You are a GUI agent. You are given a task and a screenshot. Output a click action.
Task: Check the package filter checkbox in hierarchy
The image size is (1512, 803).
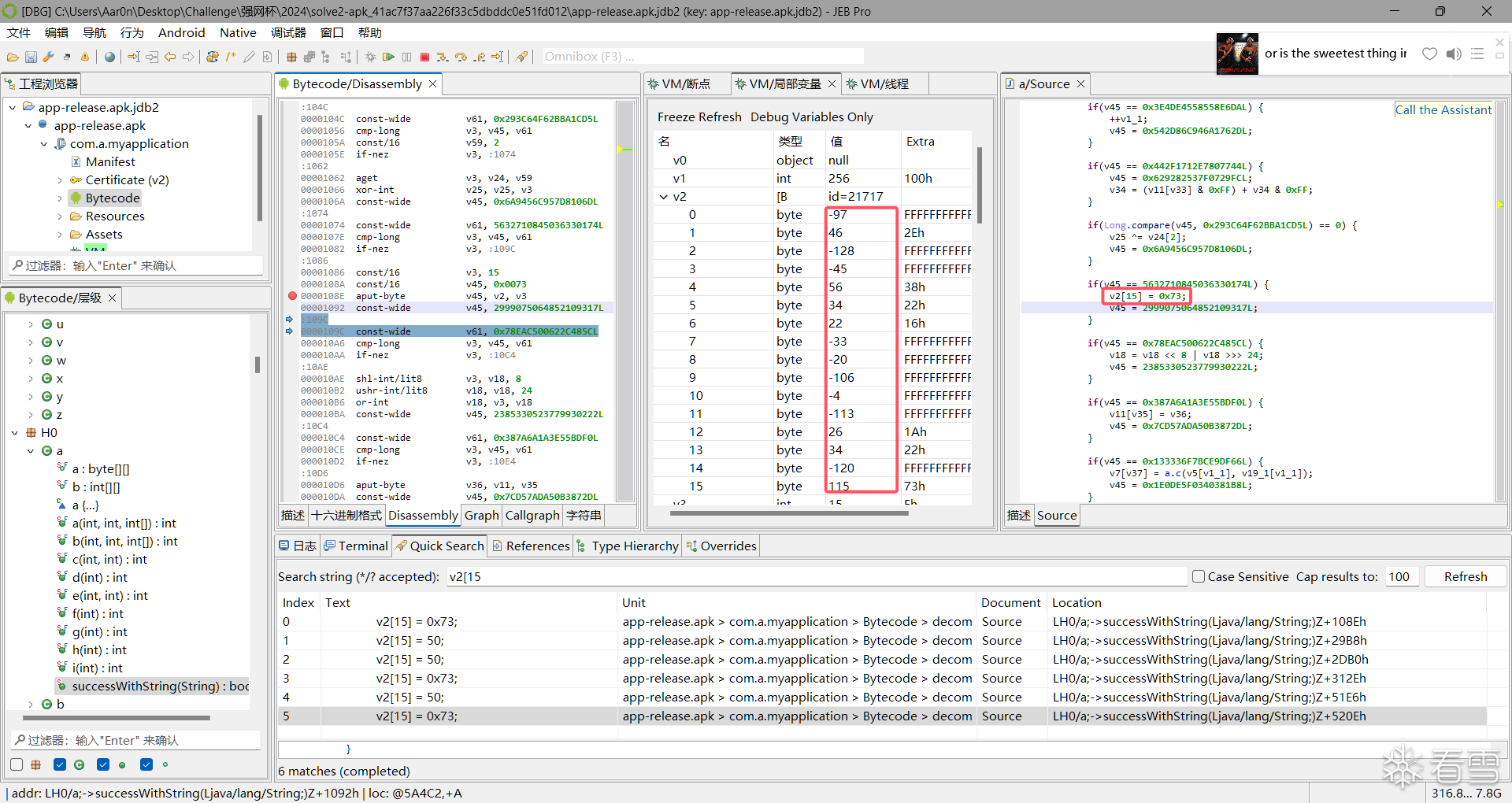click(x=17, y=764)
